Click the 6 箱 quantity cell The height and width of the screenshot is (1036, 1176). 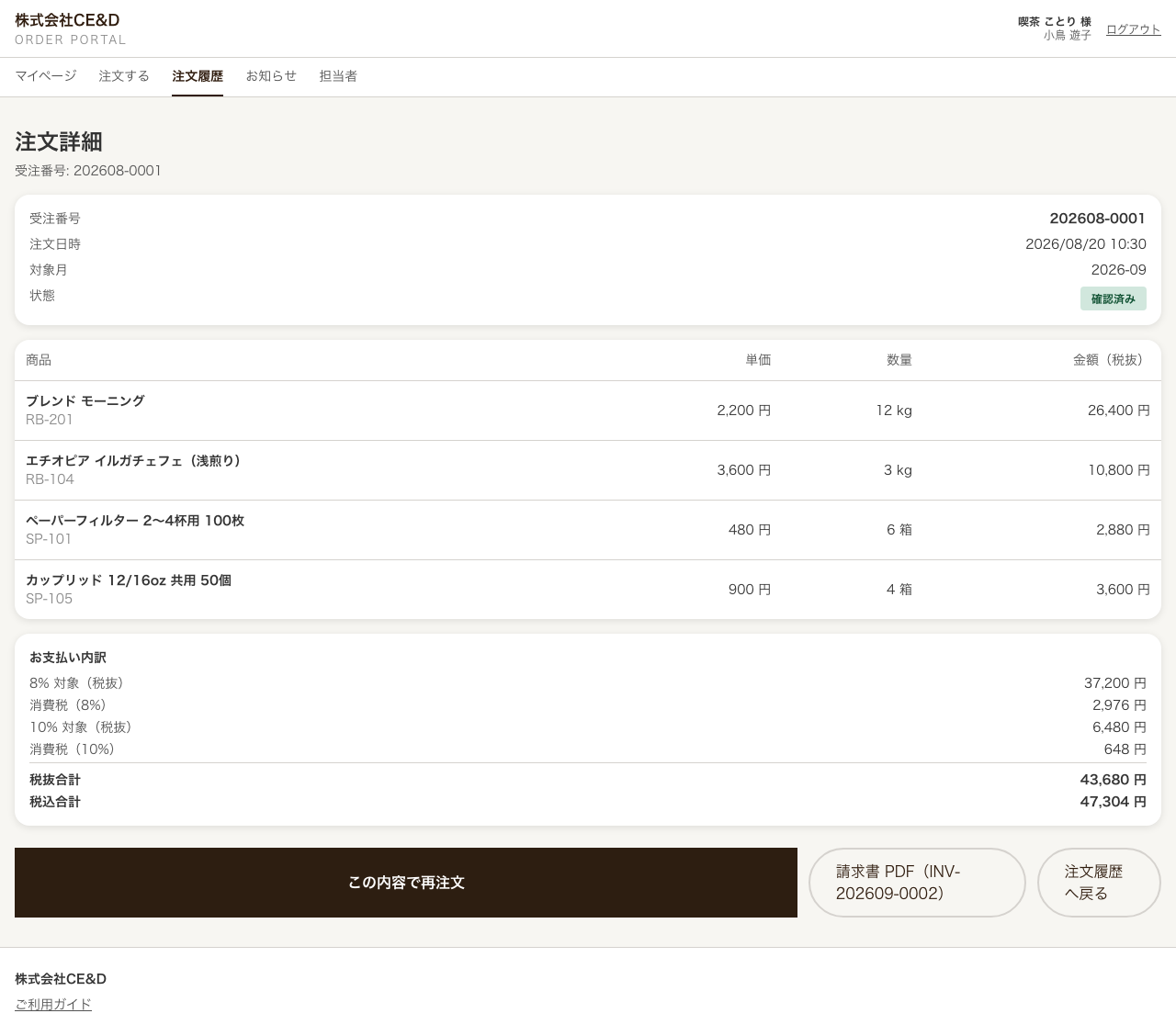[899, 530]
